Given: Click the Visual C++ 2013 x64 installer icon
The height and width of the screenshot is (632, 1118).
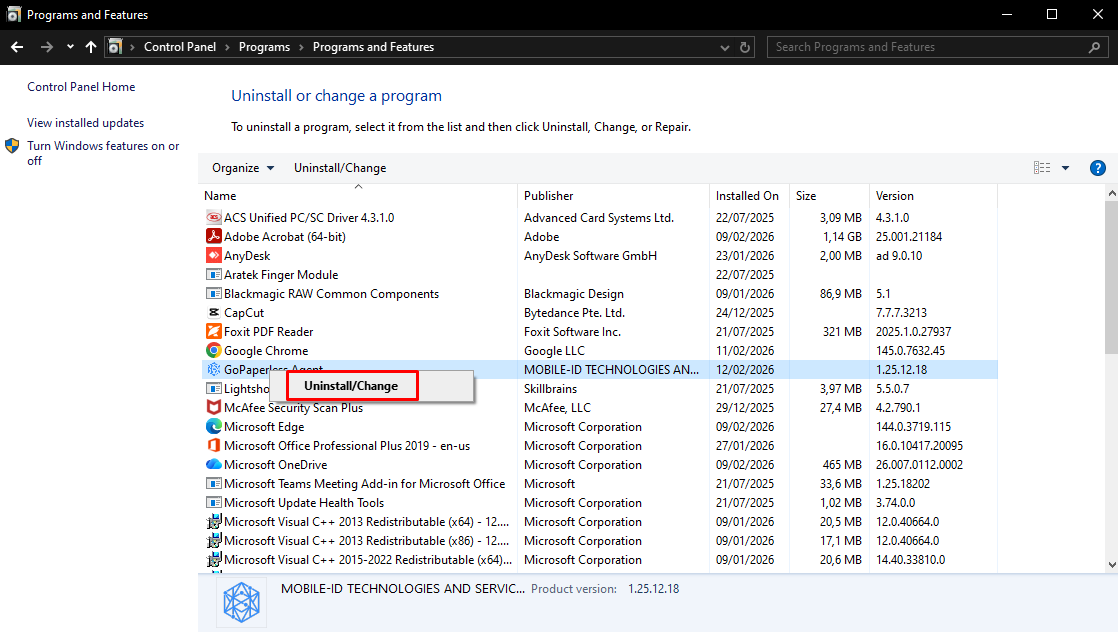Looking at the screenshot, I should tap(213, 521).
